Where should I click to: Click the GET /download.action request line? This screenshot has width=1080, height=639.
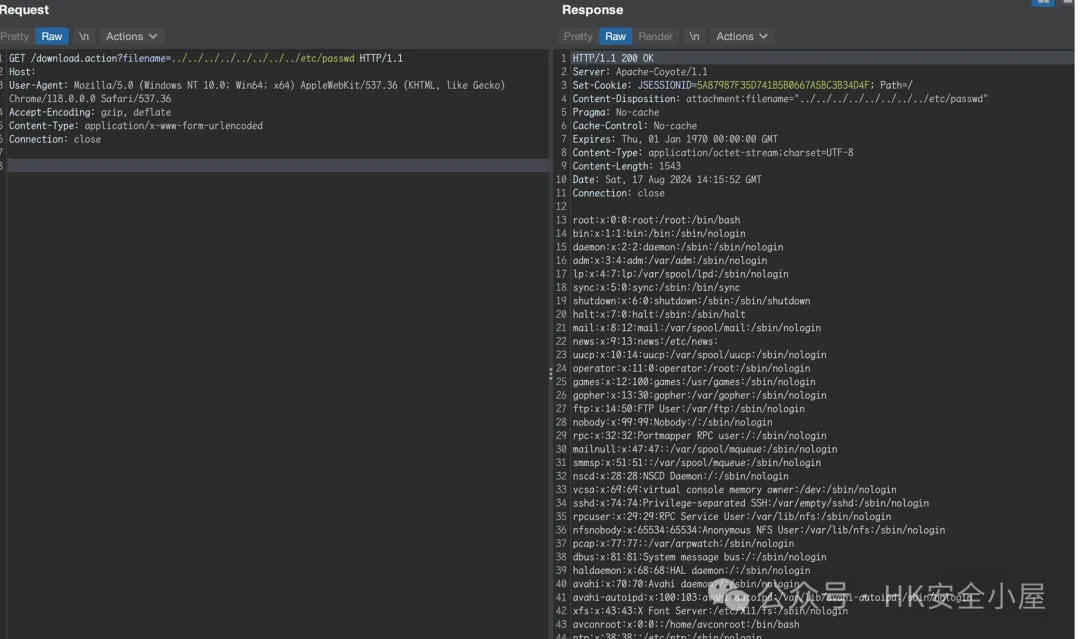206,59
